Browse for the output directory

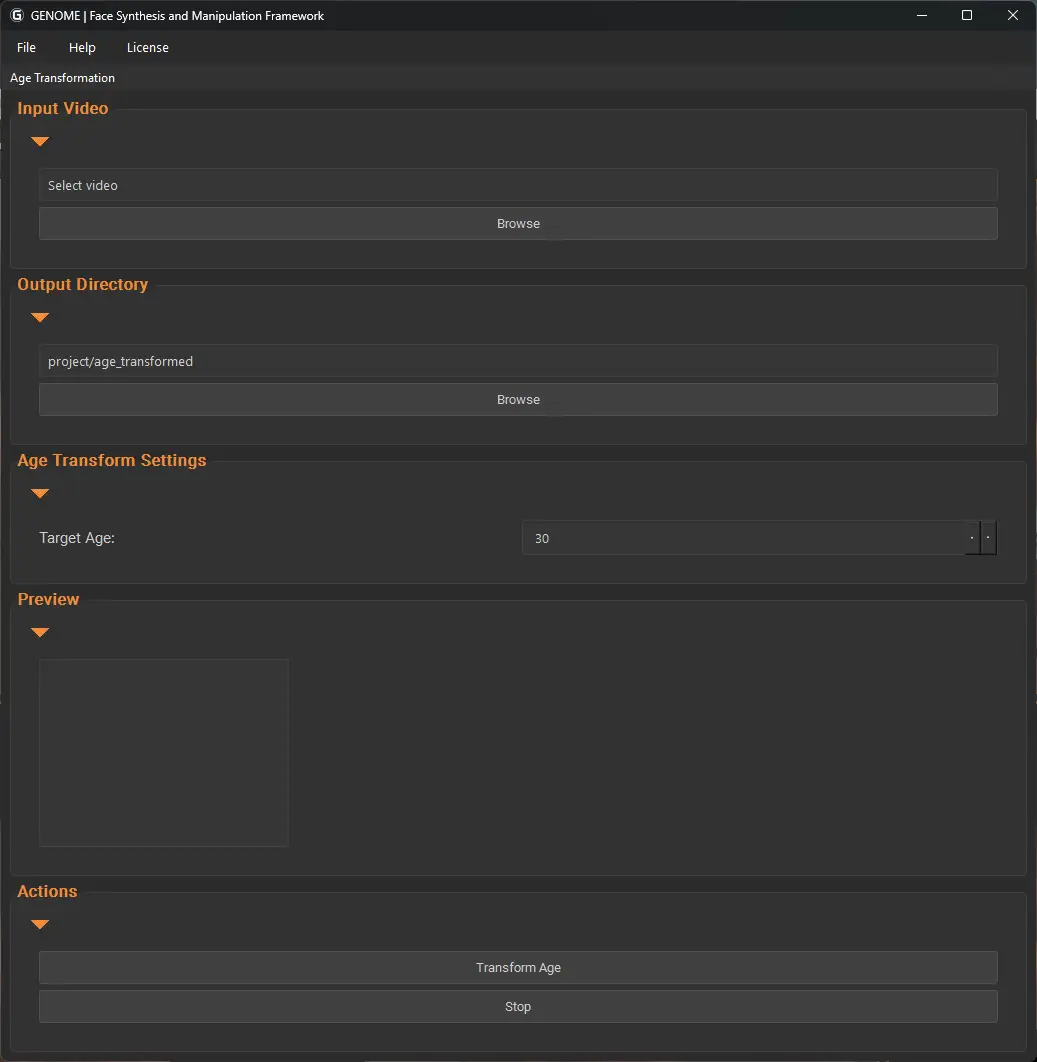pos(518,400)
